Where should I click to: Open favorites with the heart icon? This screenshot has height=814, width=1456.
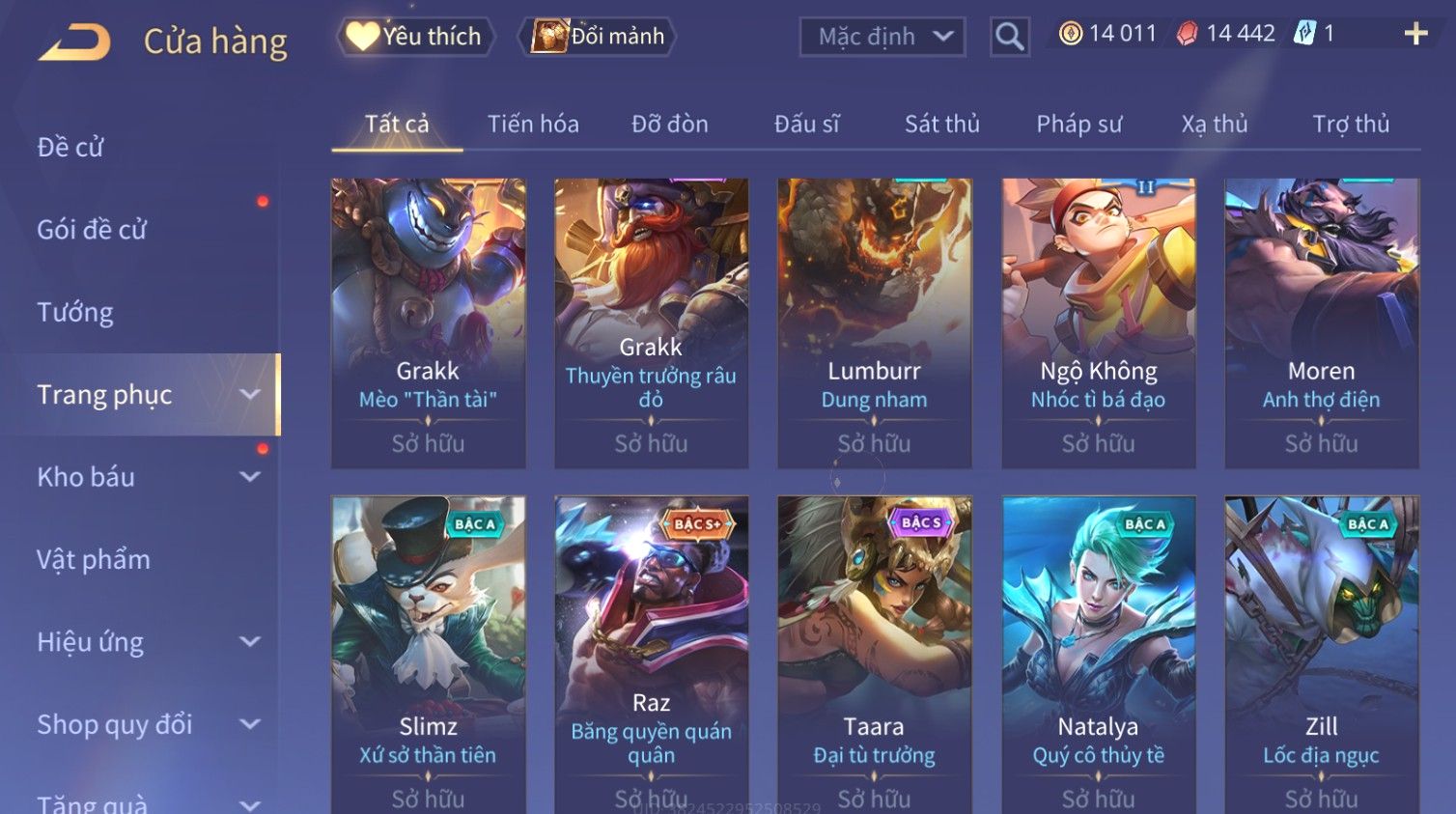point(362,36)
